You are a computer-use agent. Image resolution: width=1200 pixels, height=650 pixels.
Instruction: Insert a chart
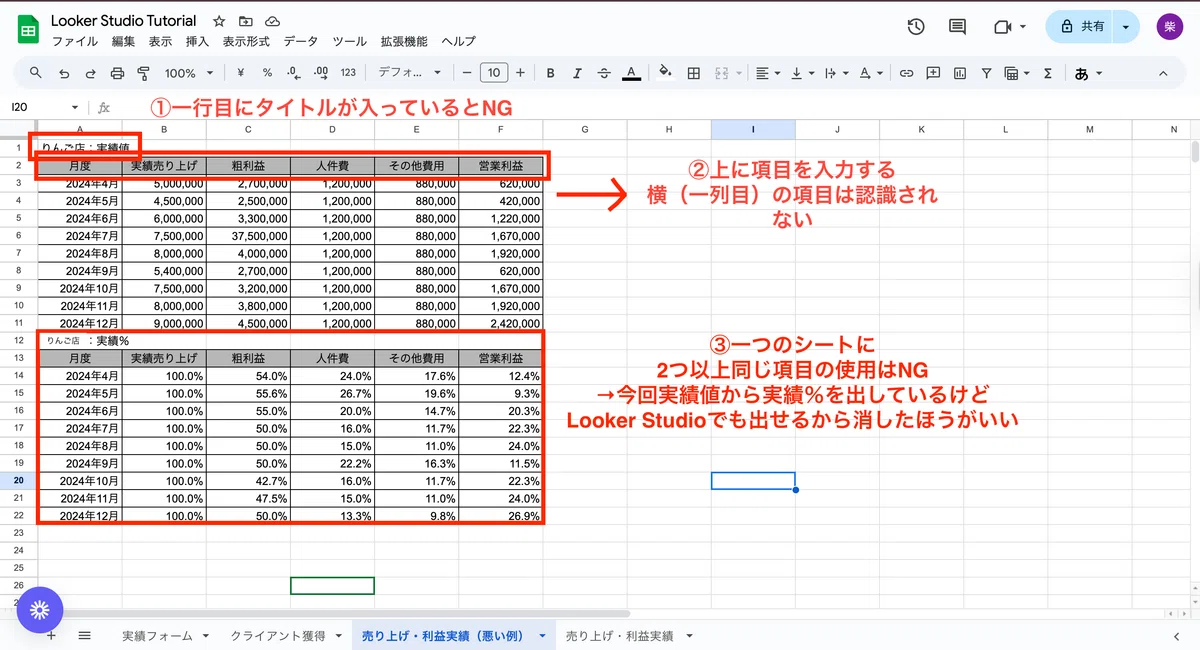tap(960, 73)
